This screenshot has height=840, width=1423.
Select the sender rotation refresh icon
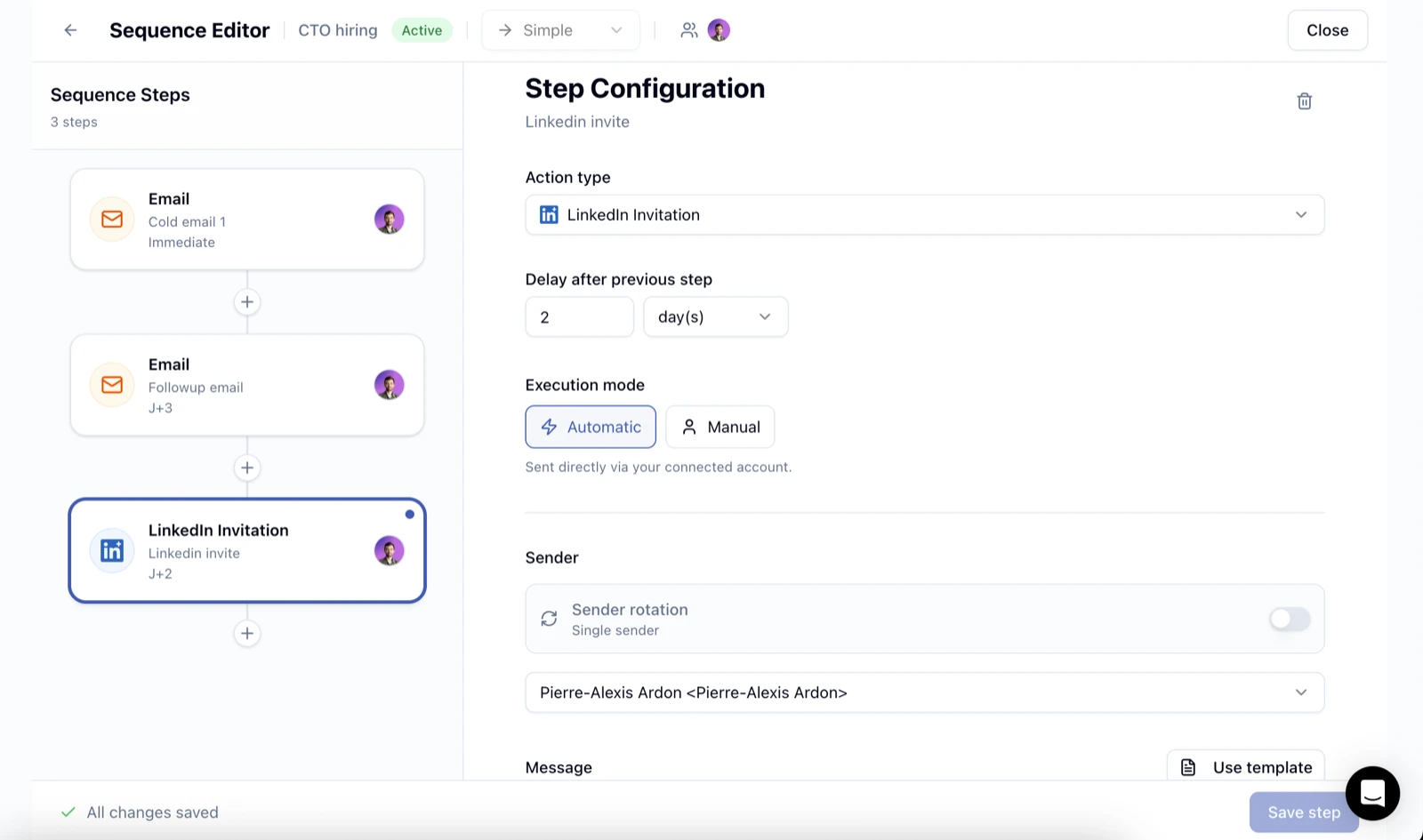[549, 618]
